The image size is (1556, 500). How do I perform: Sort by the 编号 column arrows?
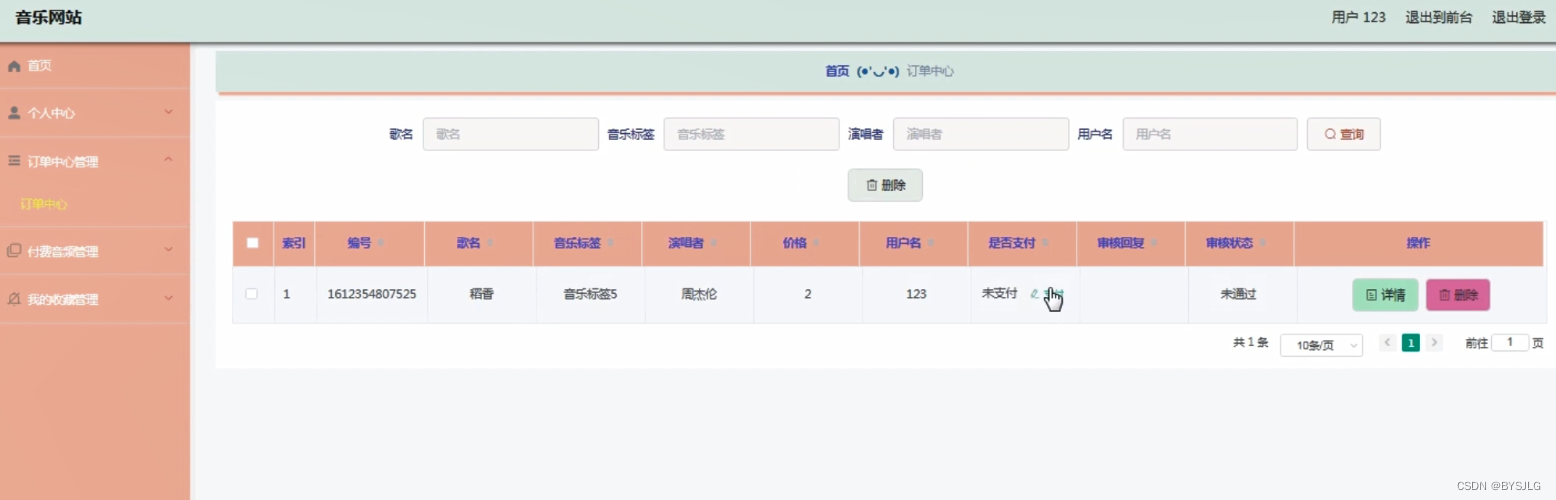coord(382,244)
